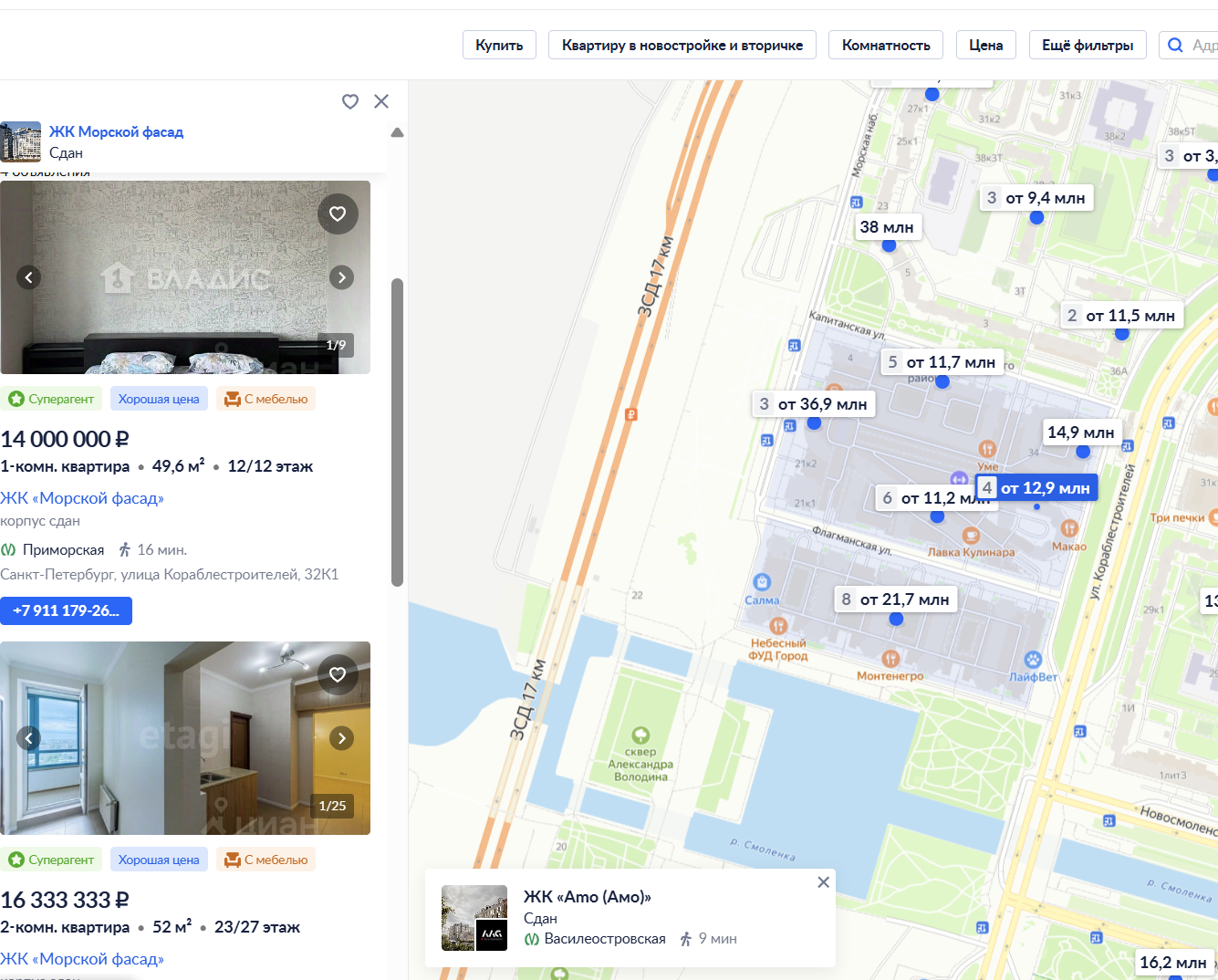
Task: Open the 14 000 000 ₽ listing price
Action: tap(65, 439)
